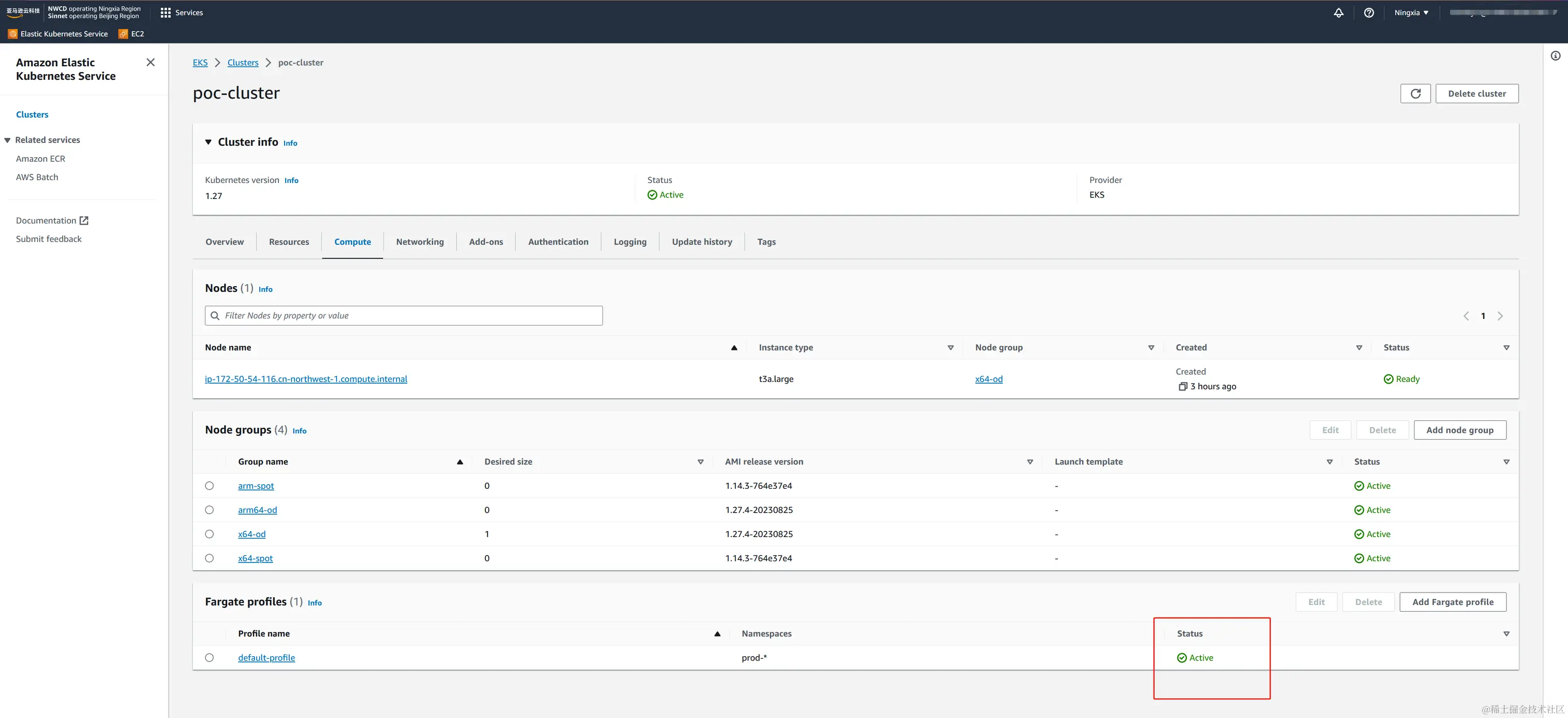This screenshot has height=718, width=1568.
Task: Sort nodes by Created column arrow
Action: (1359, 347)
